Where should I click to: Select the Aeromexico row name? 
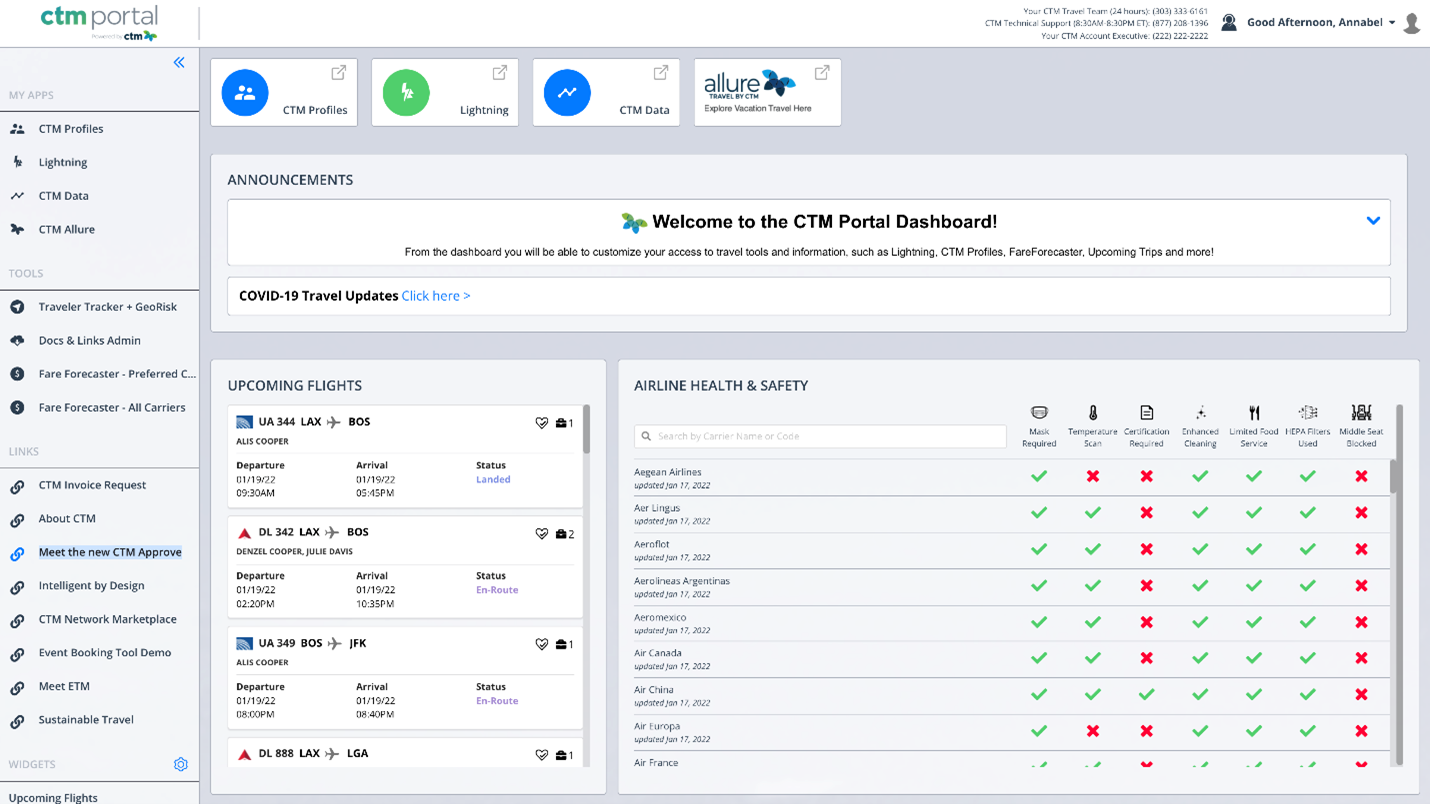click(x=659, y=617)
